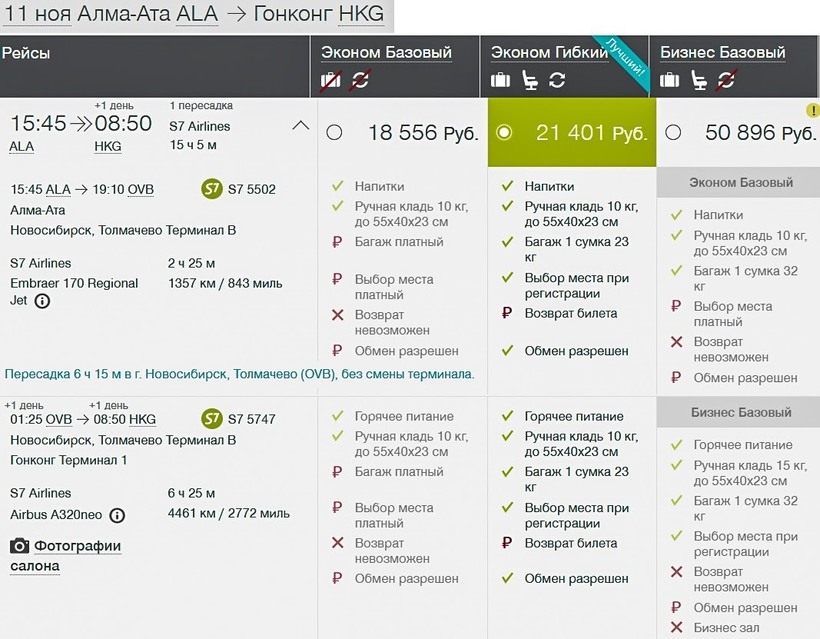
Task: Click seat selection icon under Эконом Гибкий
Action: (x=529, y=80)
